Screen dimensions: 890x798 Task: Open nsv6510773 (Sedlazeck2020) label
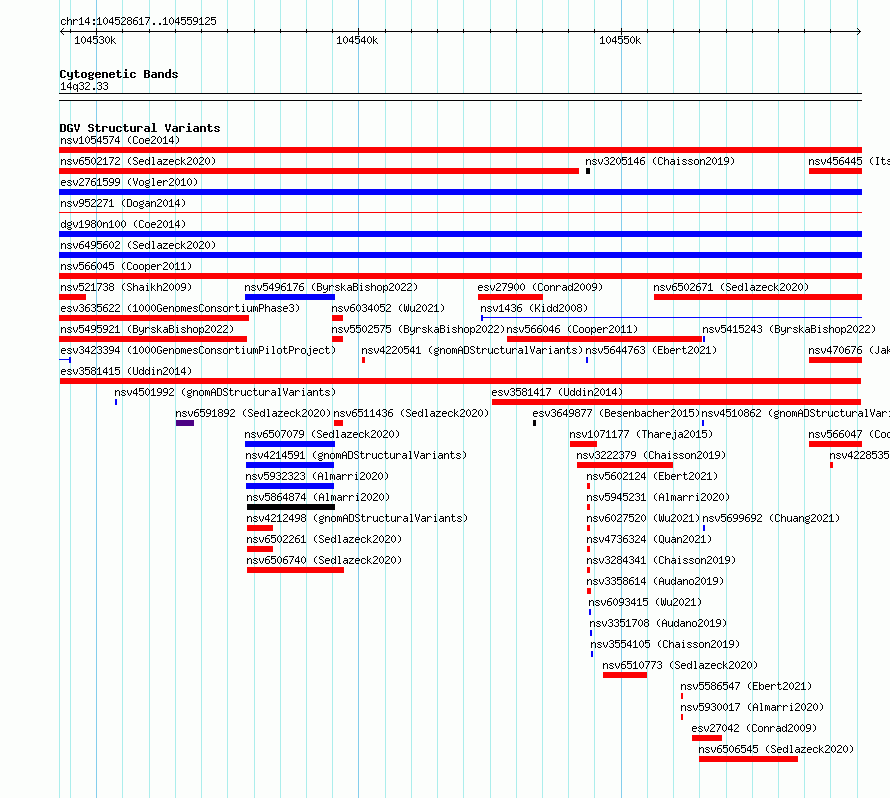tap(680, 665)
